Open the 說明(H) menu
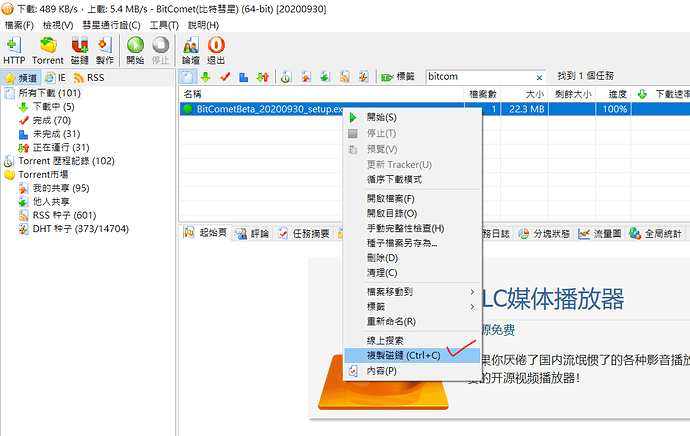 [x=203, y=25]
